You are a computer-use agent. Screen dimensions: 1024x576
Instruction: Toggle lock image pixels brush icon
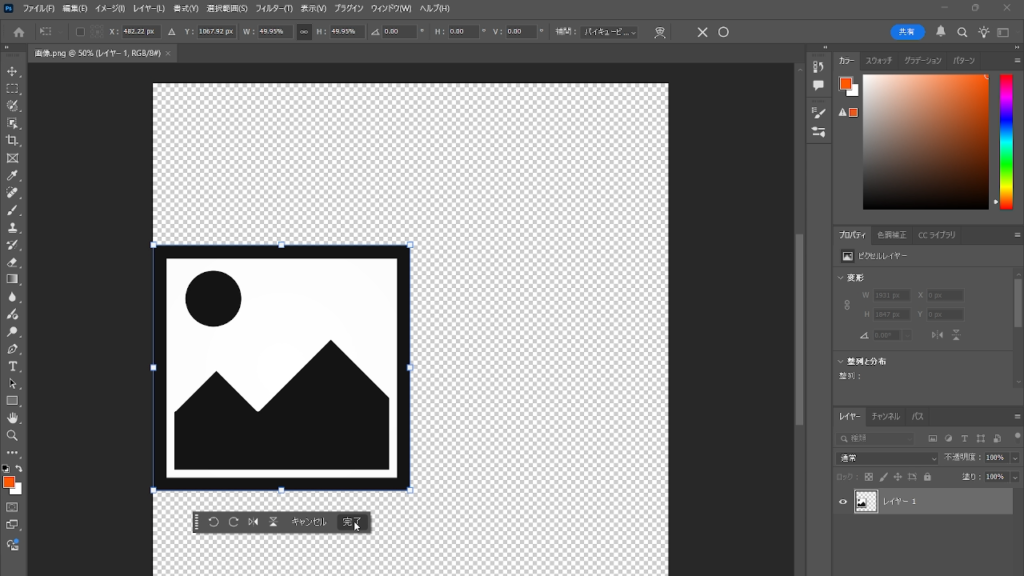point(884,477)
